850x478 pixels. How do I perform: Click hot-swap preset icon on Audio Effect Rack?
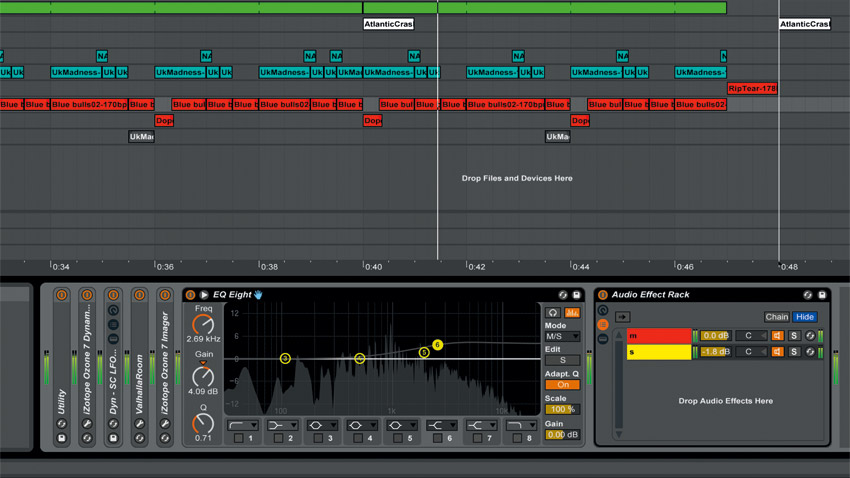pyautogui.click(x=808, y=295)
